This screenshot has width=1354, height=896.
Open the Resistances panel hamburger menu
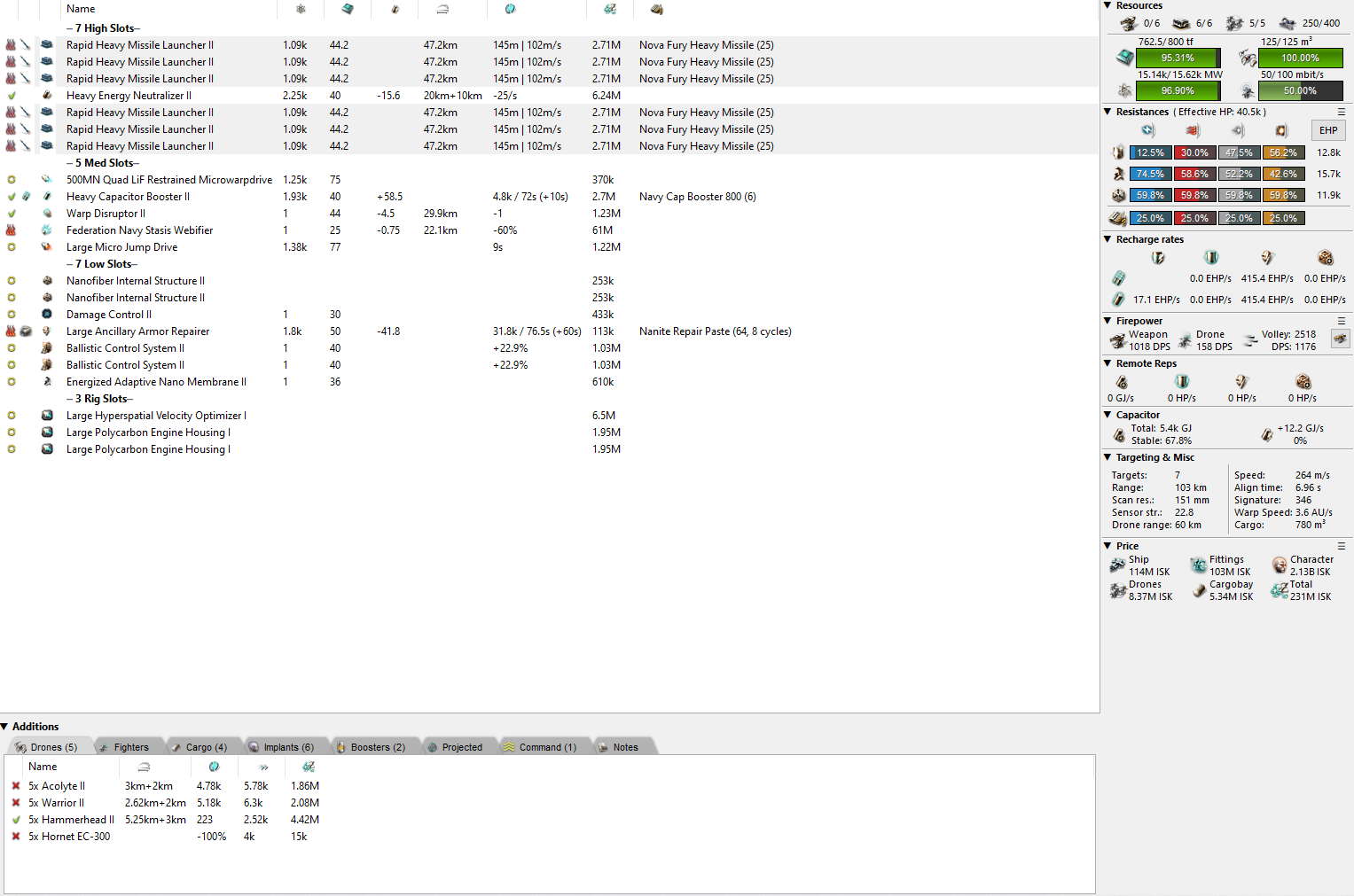click(1341, 112)
